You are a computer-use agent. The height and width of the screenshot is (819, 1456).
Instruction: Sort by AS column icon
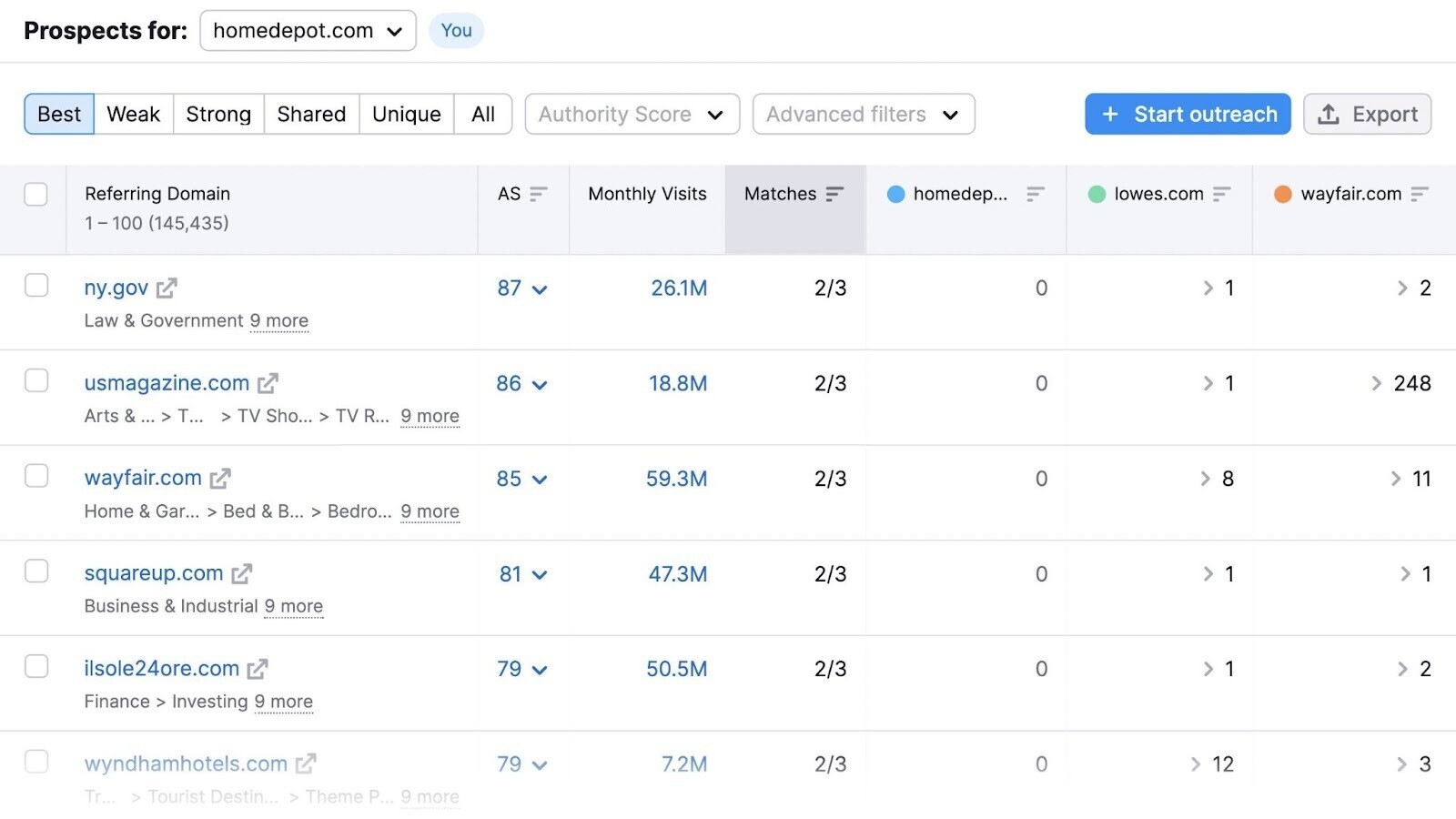[538, 194]
